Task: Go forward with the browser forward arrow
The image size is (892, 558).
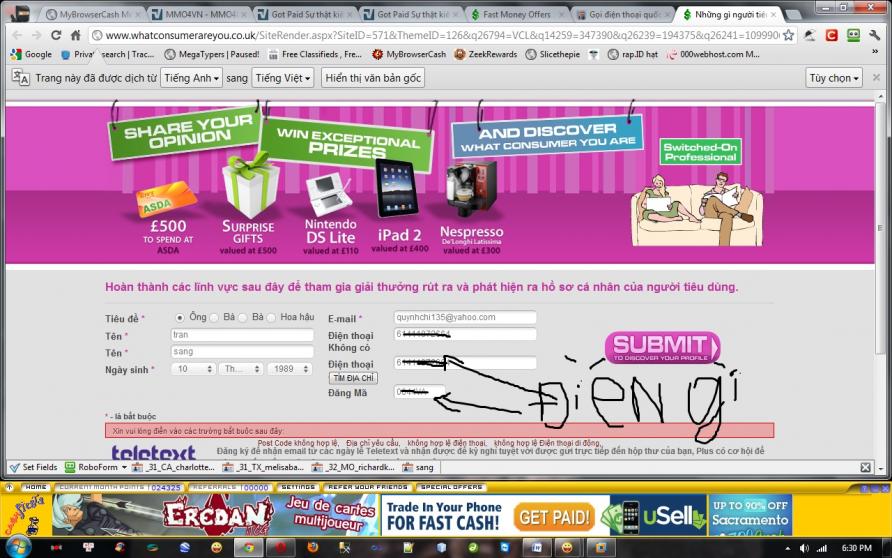Action: pos(36,35)
